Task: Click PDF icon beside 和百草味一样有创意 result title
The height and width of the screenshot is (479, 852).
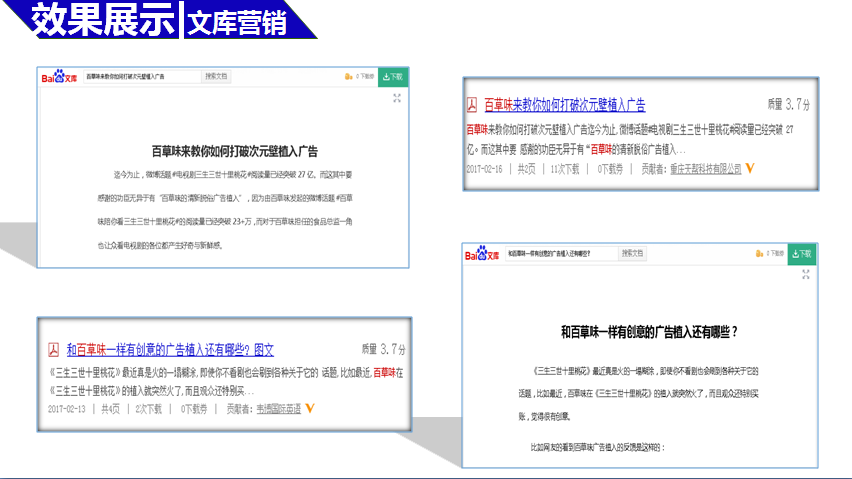Action: tap(53, 350)
